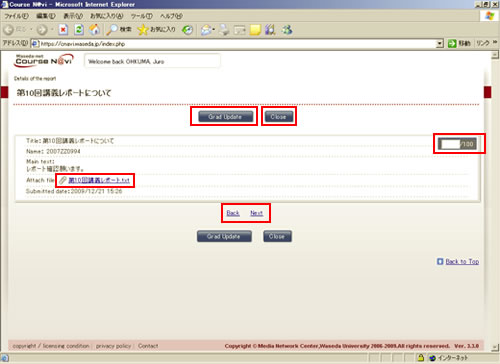500x364 pixels.
Task: Open the ヘルプ menu
Action: [x=171, y=16]
